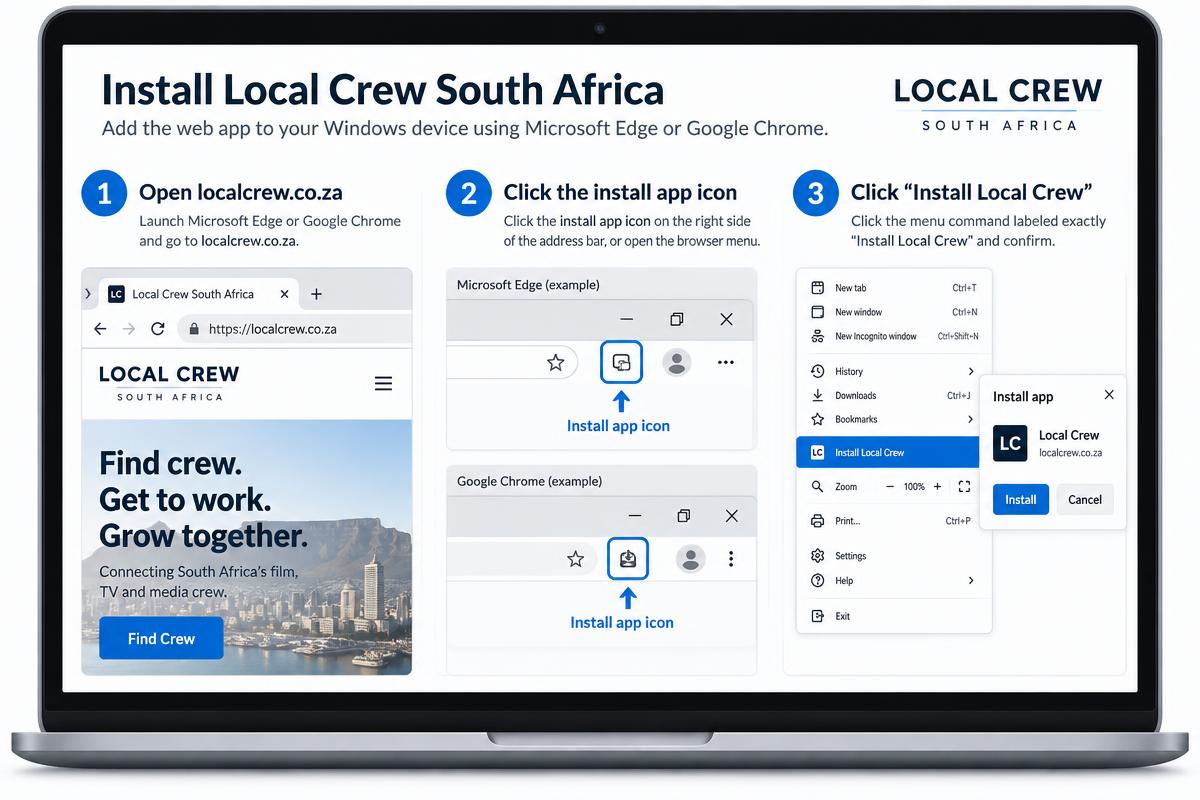Click the LC app icon in Install dialog
The width and height of the screenshot is (1200, 800).
coord(1010,443)
